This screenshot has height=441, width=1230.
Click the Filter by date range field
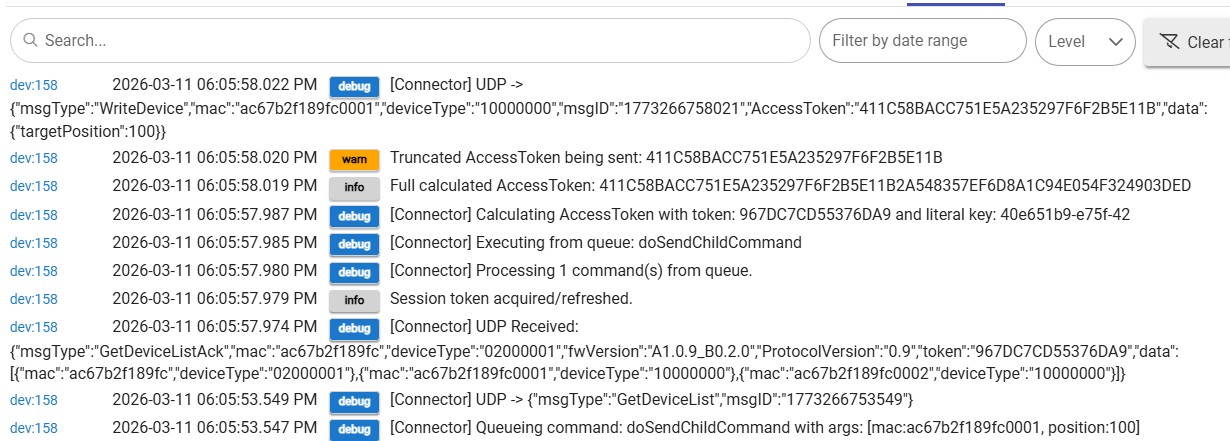click(921, 41)
